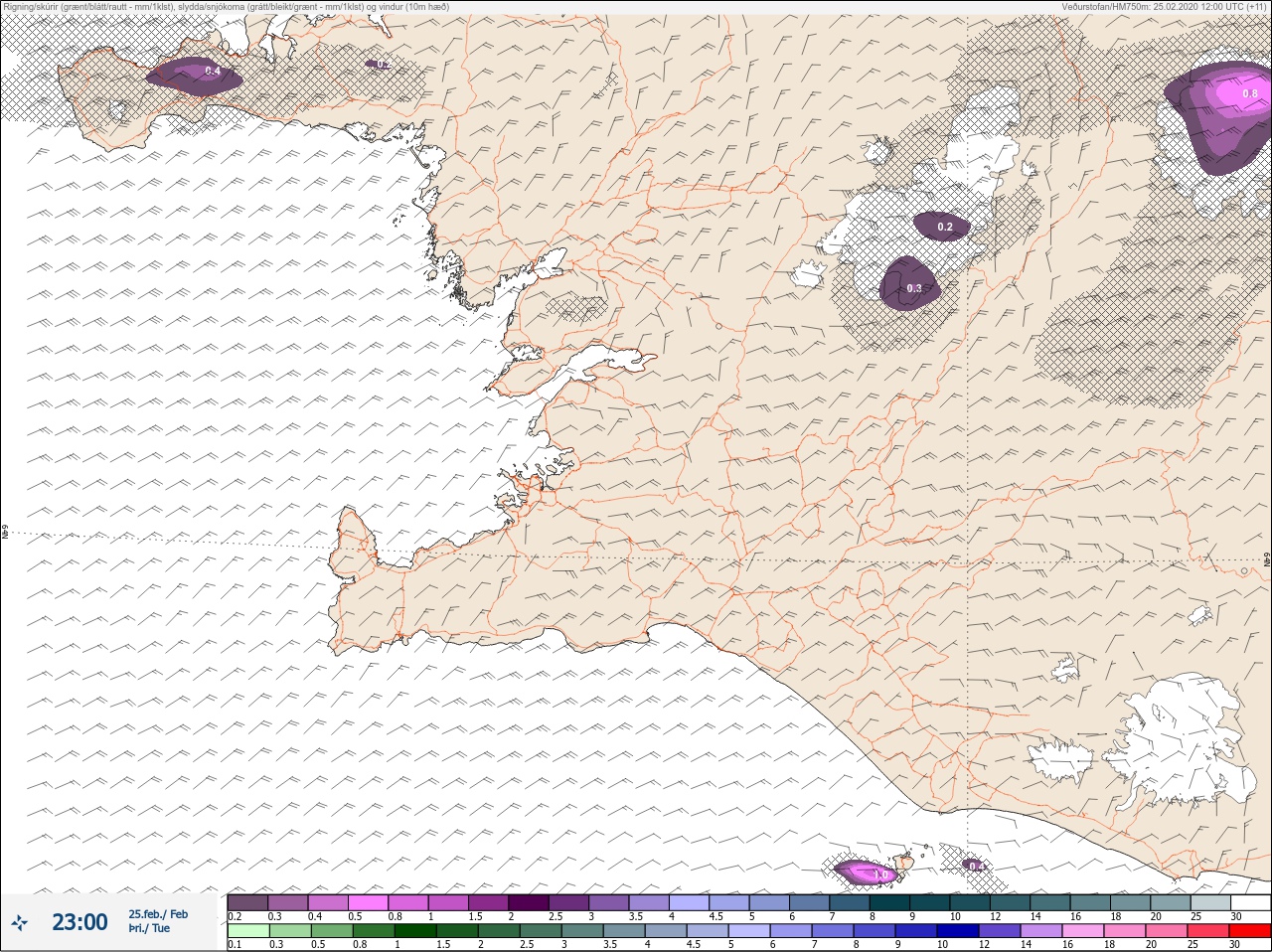The image size is (1272, 952).
Task: Click the 0.2 precipitation label on map
Action: click(x=945, y=228)
